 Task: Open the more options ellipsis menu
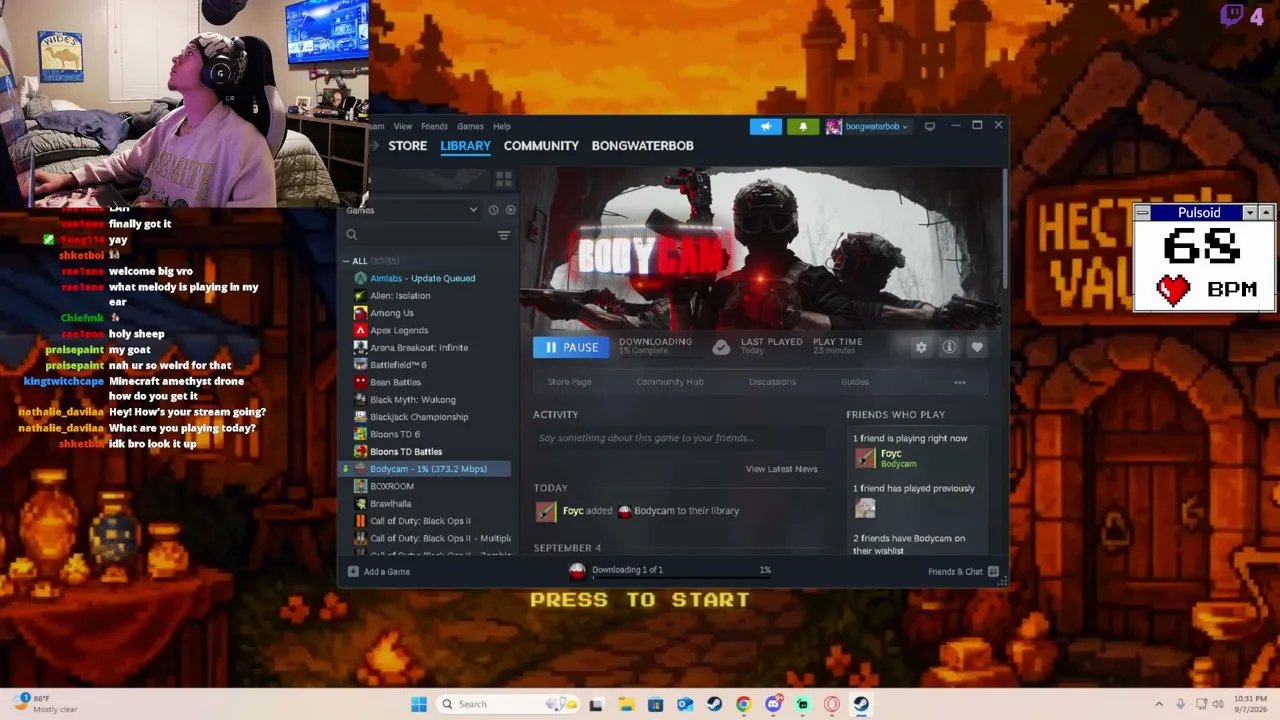(x=960, y=382)
